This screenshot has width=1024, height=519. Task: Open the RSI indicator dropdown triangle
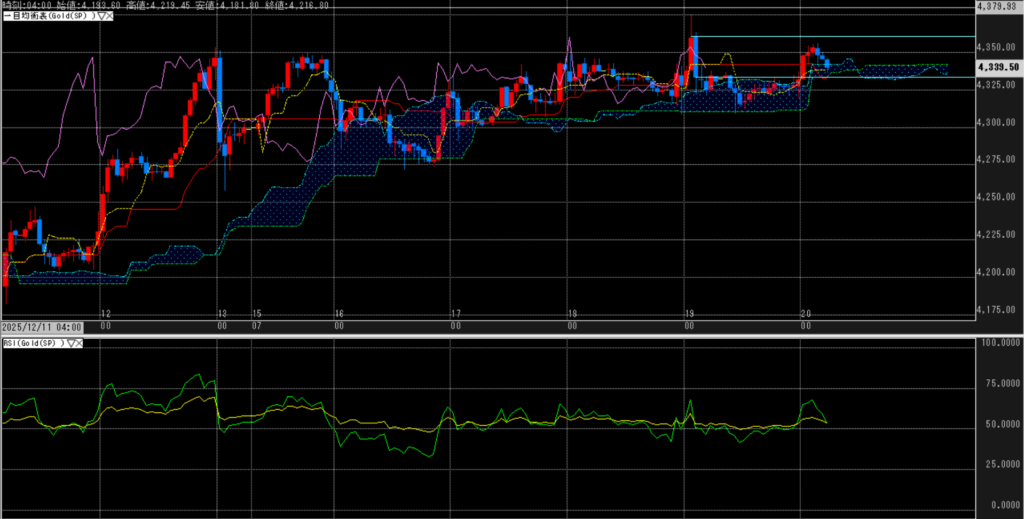[71, 343]
